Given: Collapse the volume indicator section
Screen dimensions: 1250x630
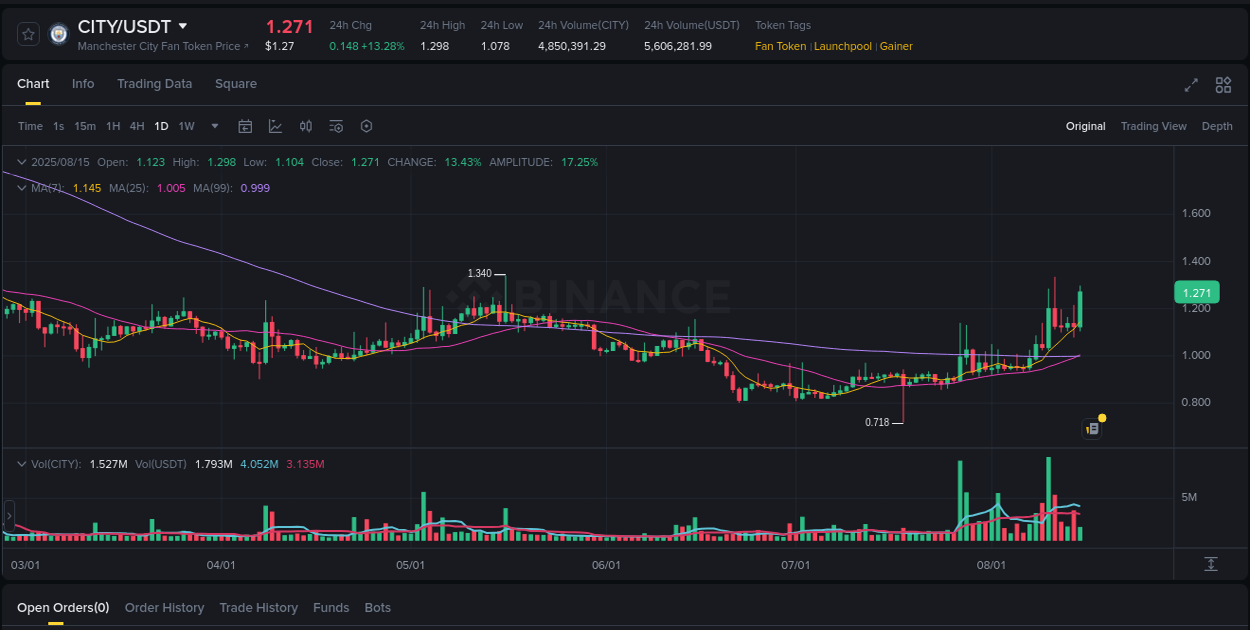Looking at the screenshot, I should [x=21, y=464].
